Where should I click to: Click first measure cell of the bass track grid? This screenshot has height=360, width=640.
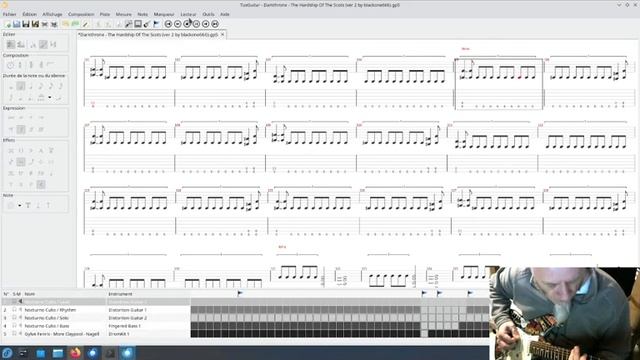[x=194, y=326]
